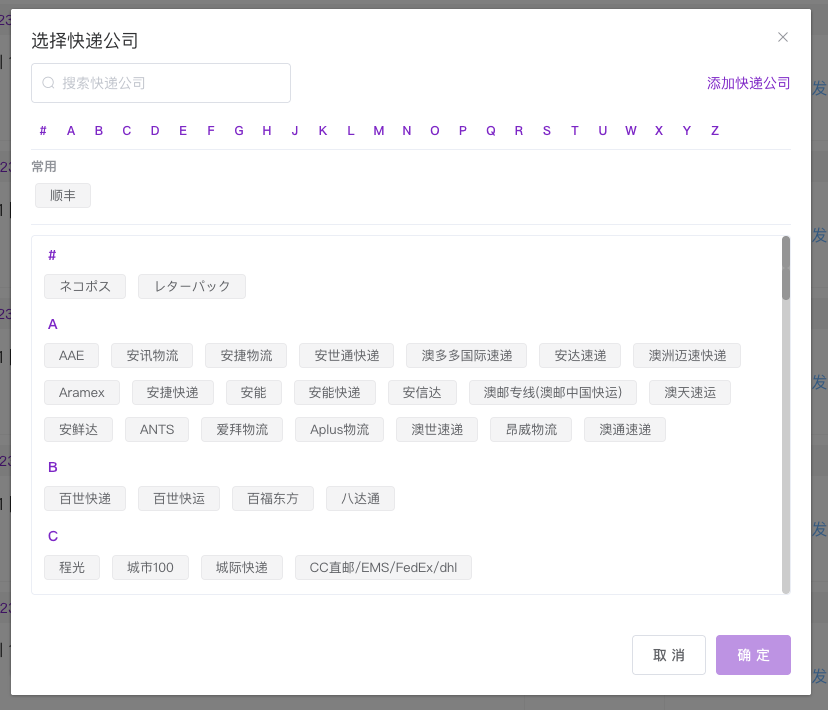
Task: Jump to letter G in index
Action: [239, 130]
